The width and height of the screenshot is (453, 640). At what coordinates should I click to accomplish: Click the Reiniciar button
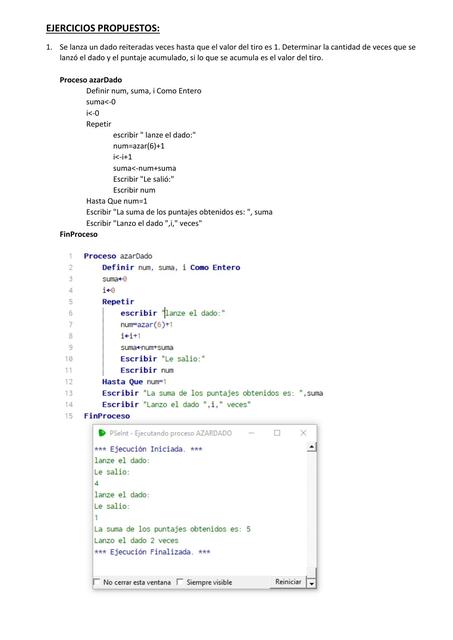point(288,582)
